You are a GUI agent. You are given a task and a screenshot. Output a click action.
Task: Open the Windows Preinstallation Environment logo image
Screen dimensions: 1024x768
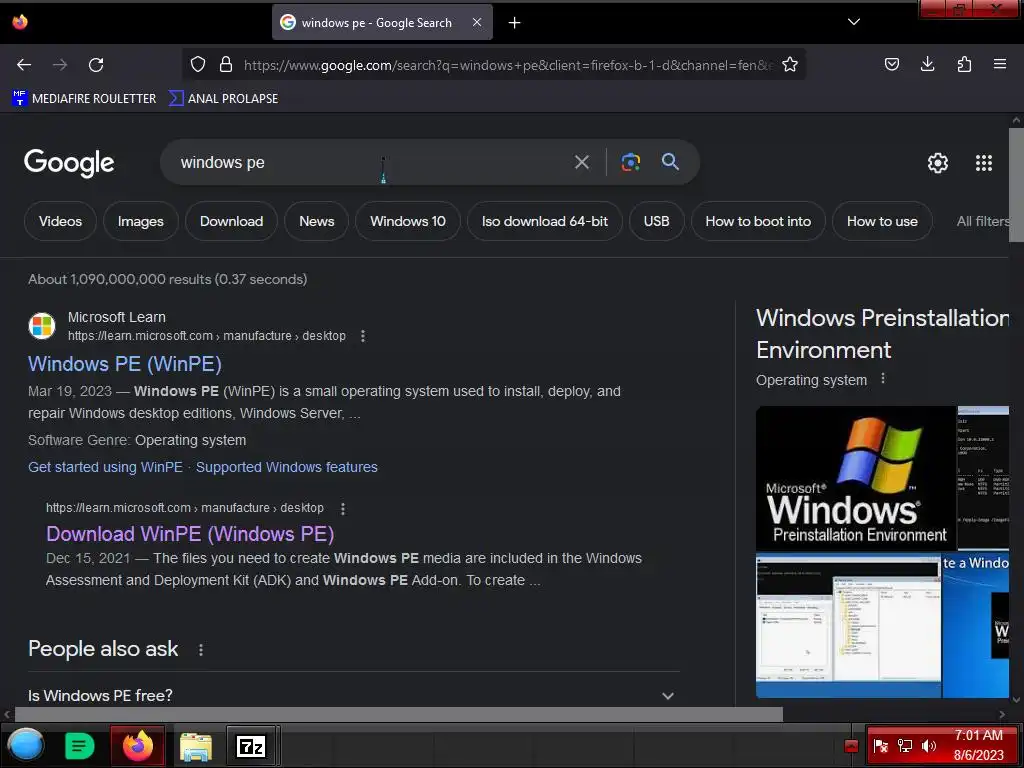[856, 478]
